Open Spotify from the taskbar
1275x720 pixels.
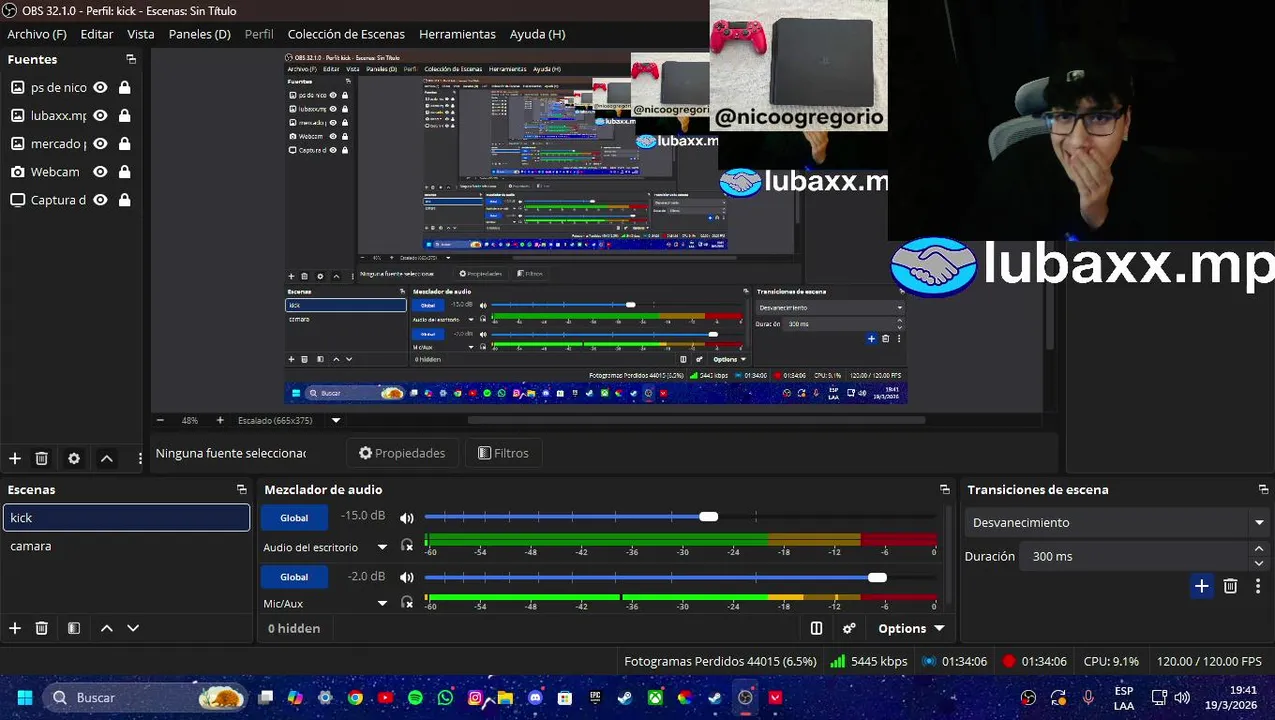click(x=415, y=698)
